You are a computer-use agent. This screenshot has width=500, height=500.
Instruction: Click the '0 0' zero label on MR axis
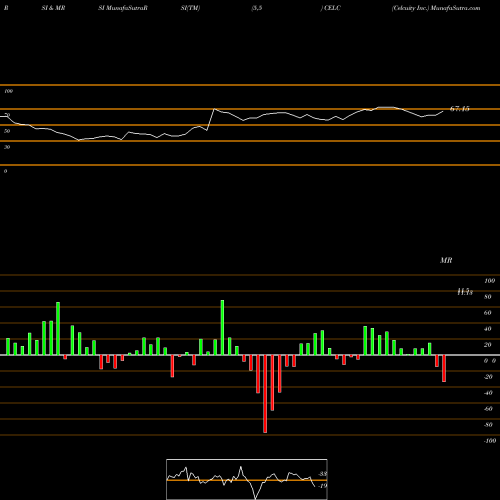[x=490, y=361]
